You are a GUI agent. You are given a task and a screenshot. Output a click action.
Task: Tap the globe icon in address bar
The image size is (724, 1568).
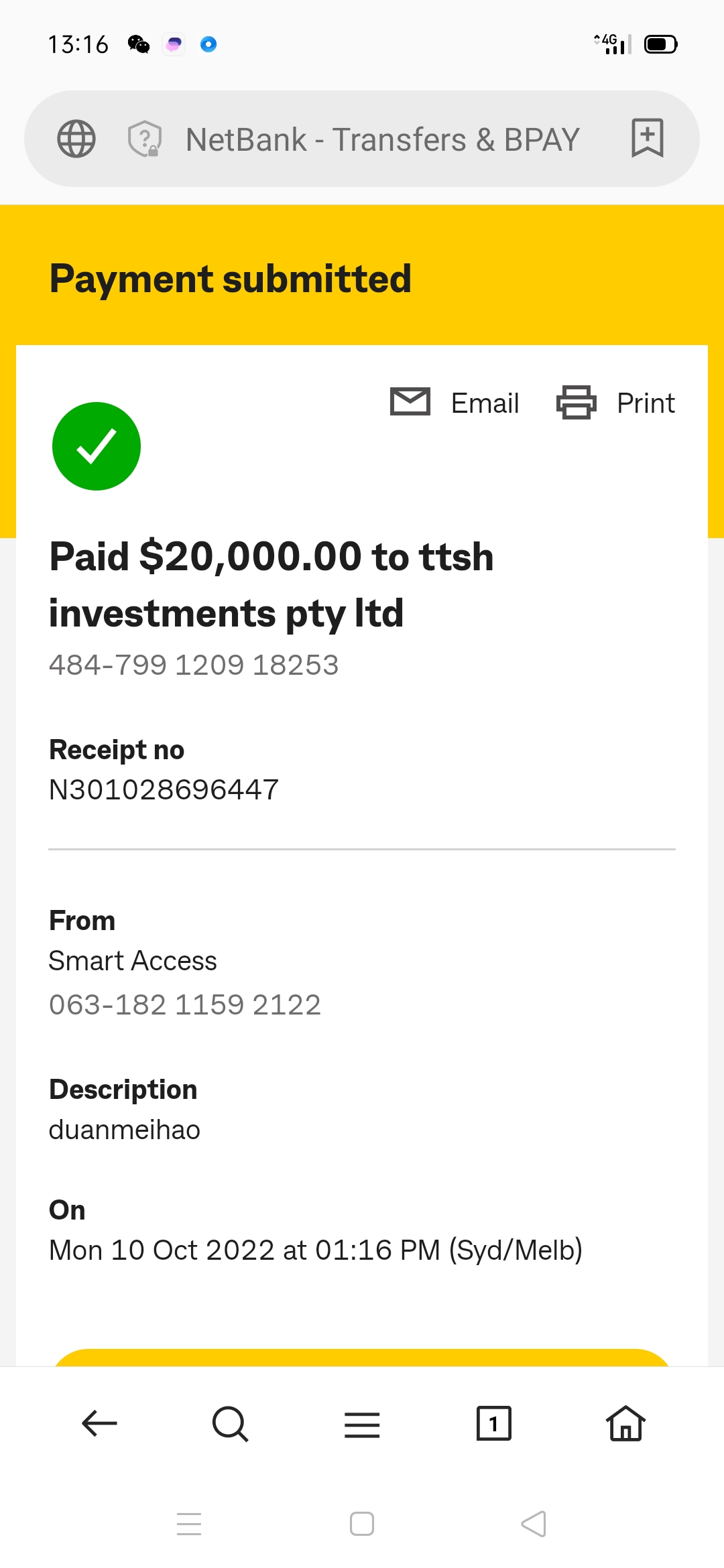pos(76,139)
